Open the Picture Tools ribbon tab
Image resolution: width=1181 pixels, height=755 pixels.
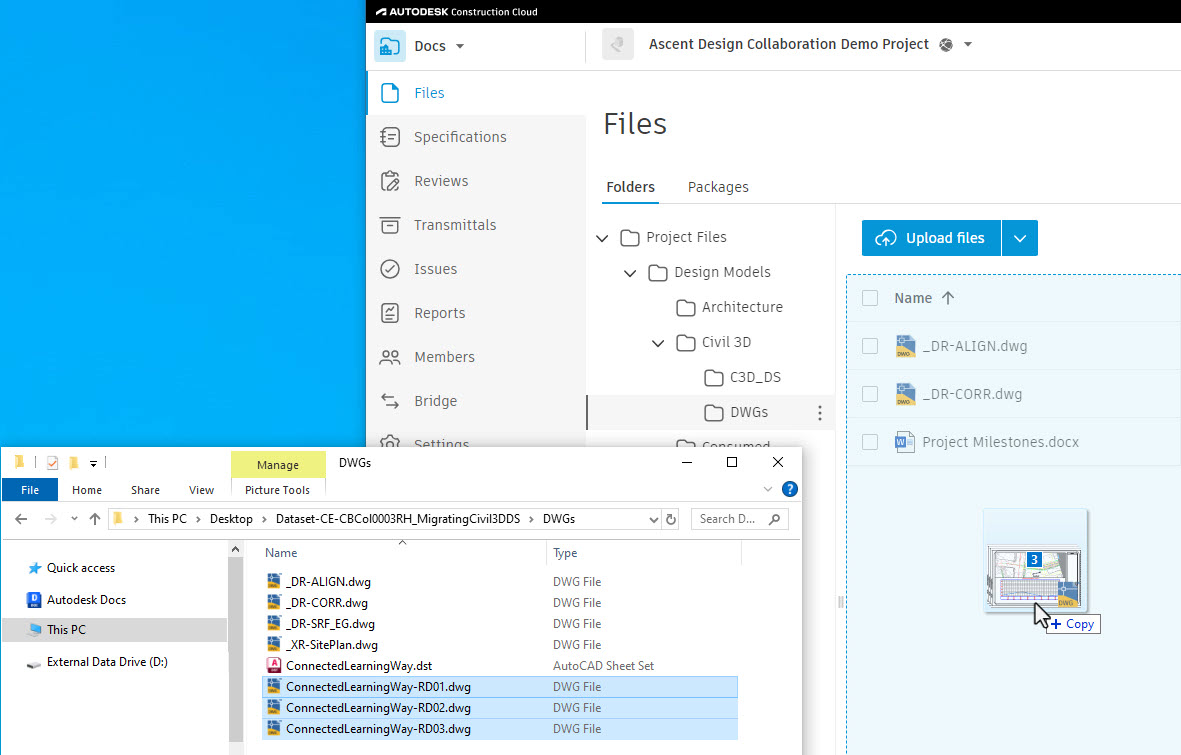pyautogui.click(x=277, y=490)
